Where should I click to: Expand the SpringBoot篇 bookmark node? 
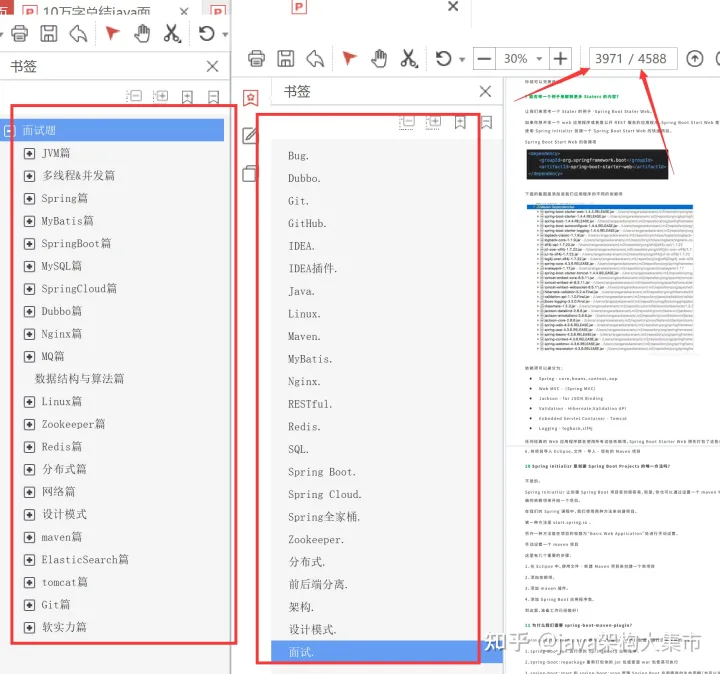29,243
